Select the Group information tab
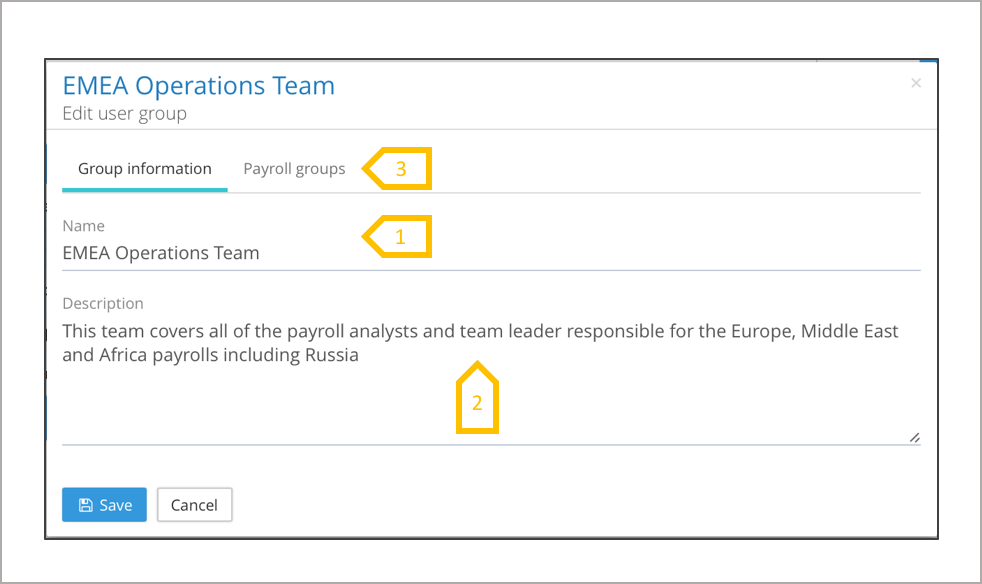This screenshot has height=584, width=982. [x=145, y=169]
